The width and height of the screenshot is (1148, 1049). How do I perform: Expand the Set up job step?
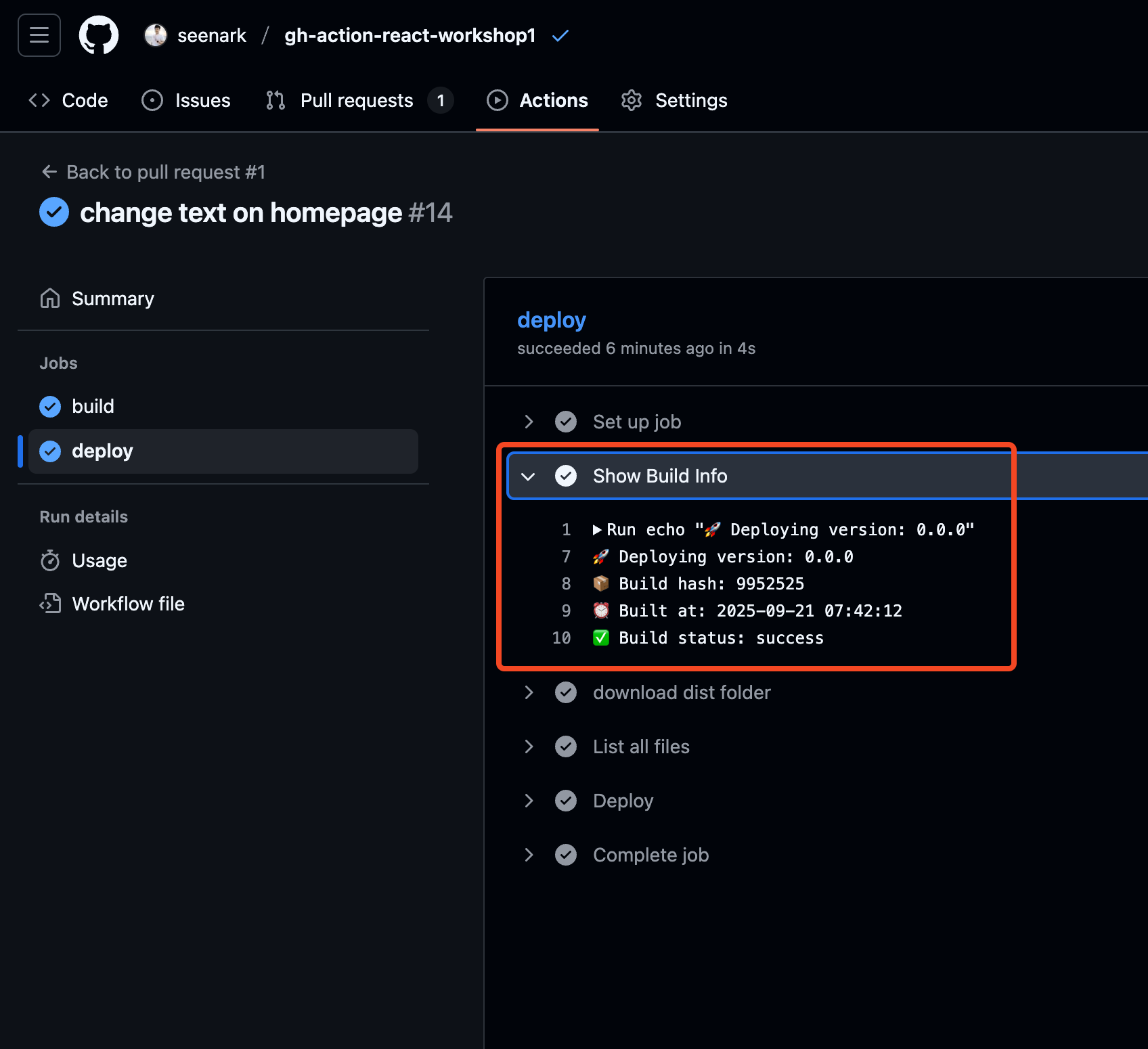tap(529, 422)
